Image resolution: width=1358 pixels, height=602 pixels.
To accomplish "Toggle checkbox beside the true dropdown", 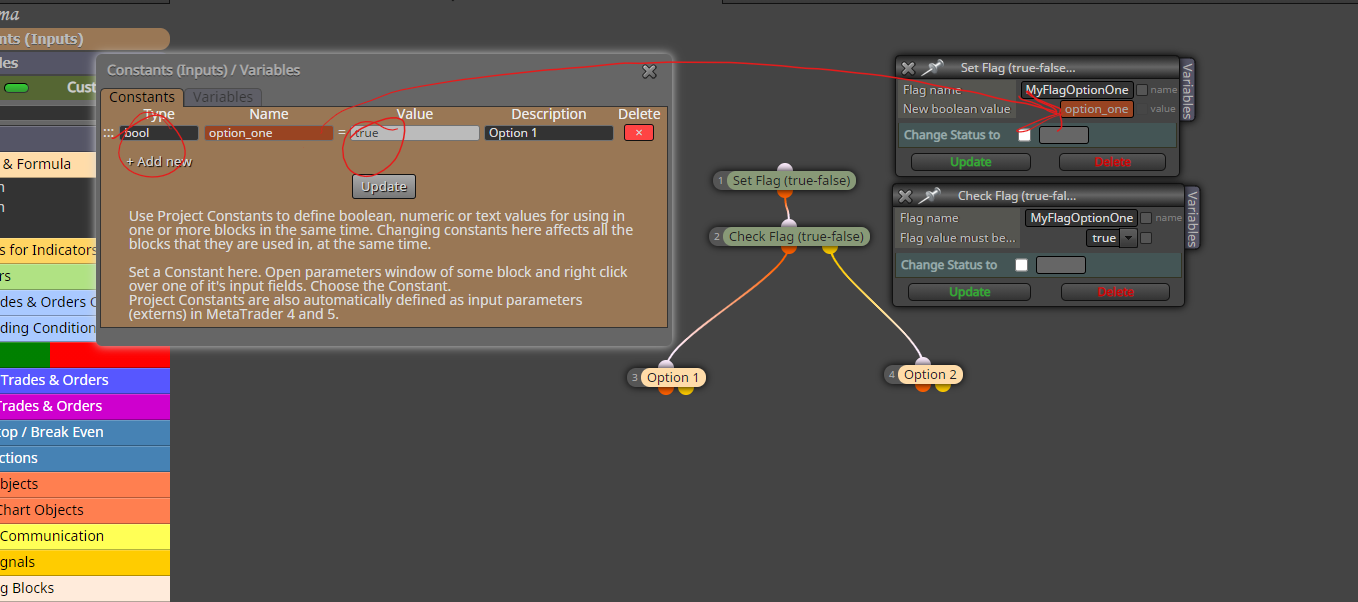I will pos(1146,238).
